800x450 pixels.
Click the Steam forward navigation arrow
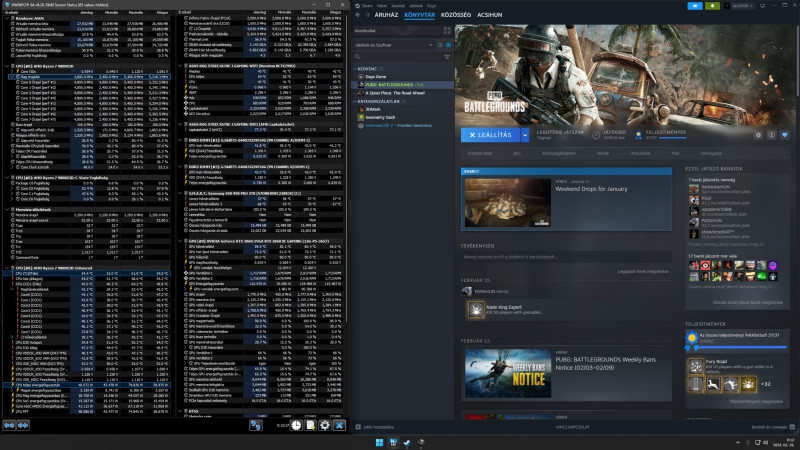(x=366, y=15)
